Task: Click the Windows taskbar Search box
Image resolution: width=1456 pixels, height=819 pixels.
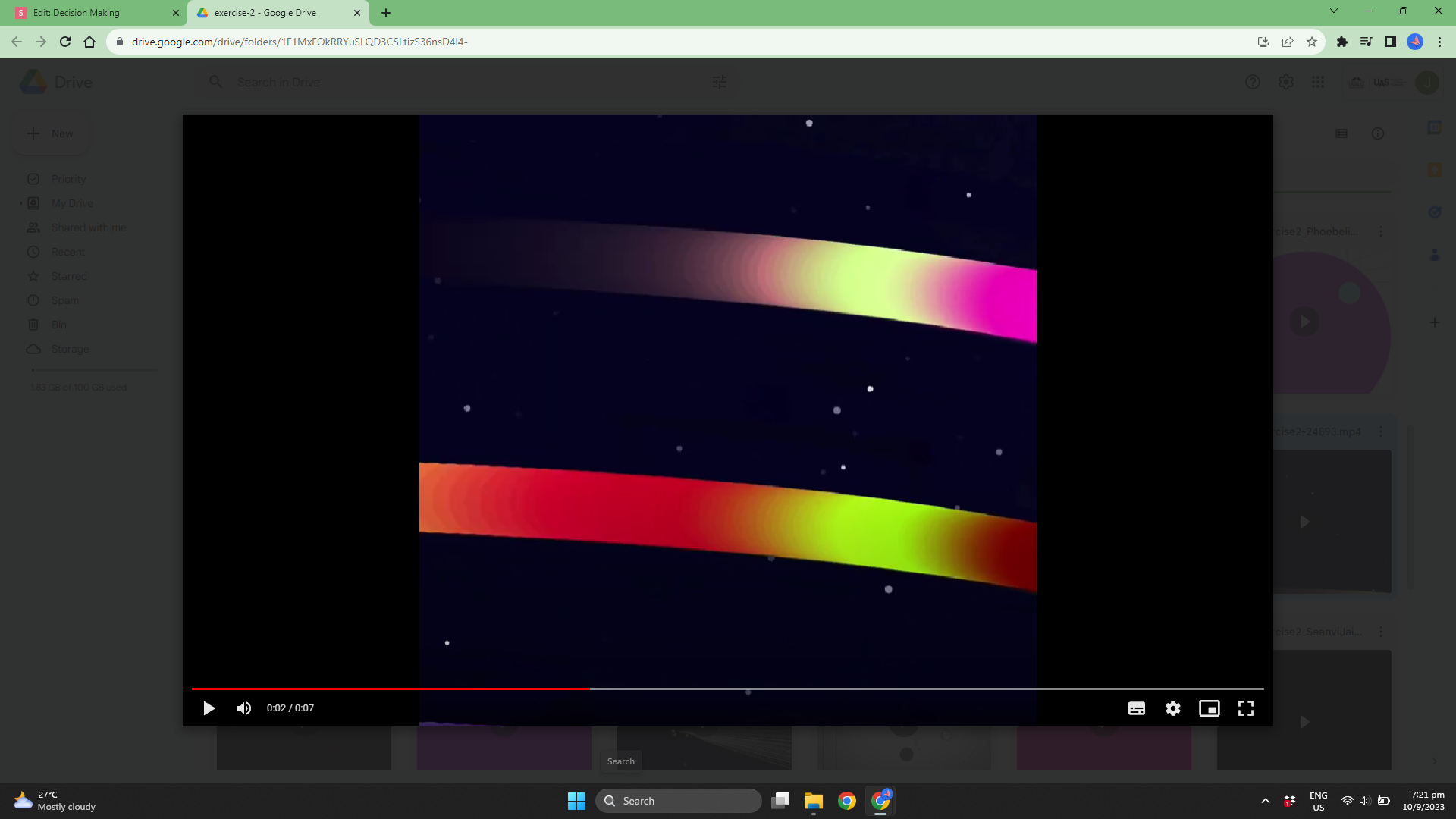Action: (679, 801)
